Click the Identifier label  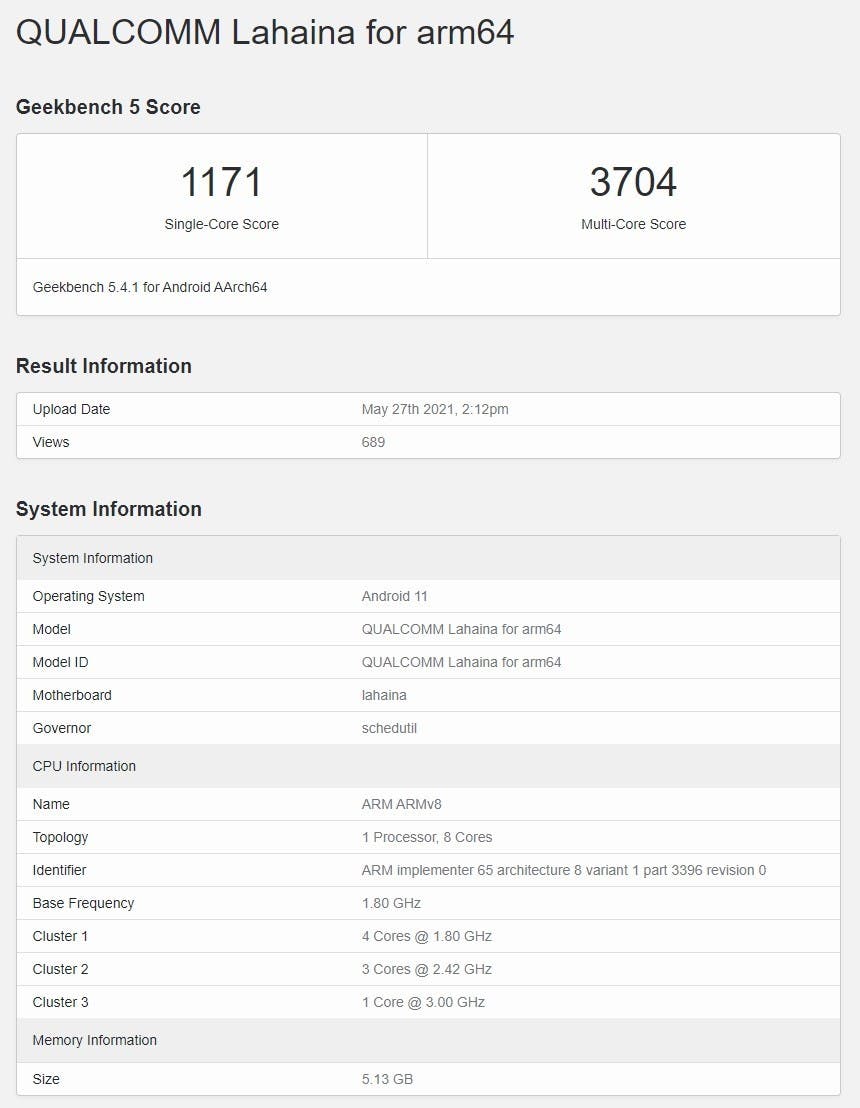59,871
